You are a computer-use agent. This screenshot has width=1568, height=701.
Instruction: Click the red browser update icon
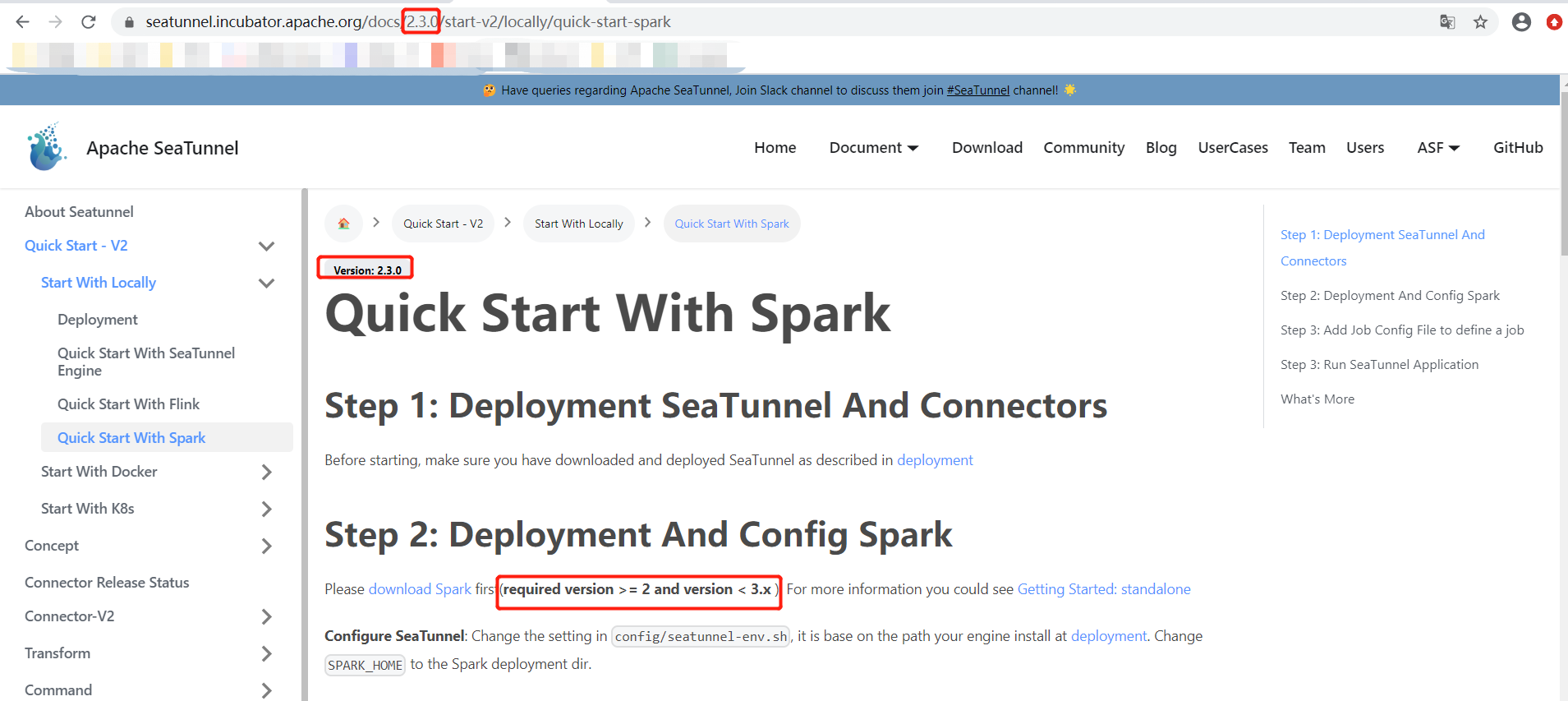click(1554, 22)
